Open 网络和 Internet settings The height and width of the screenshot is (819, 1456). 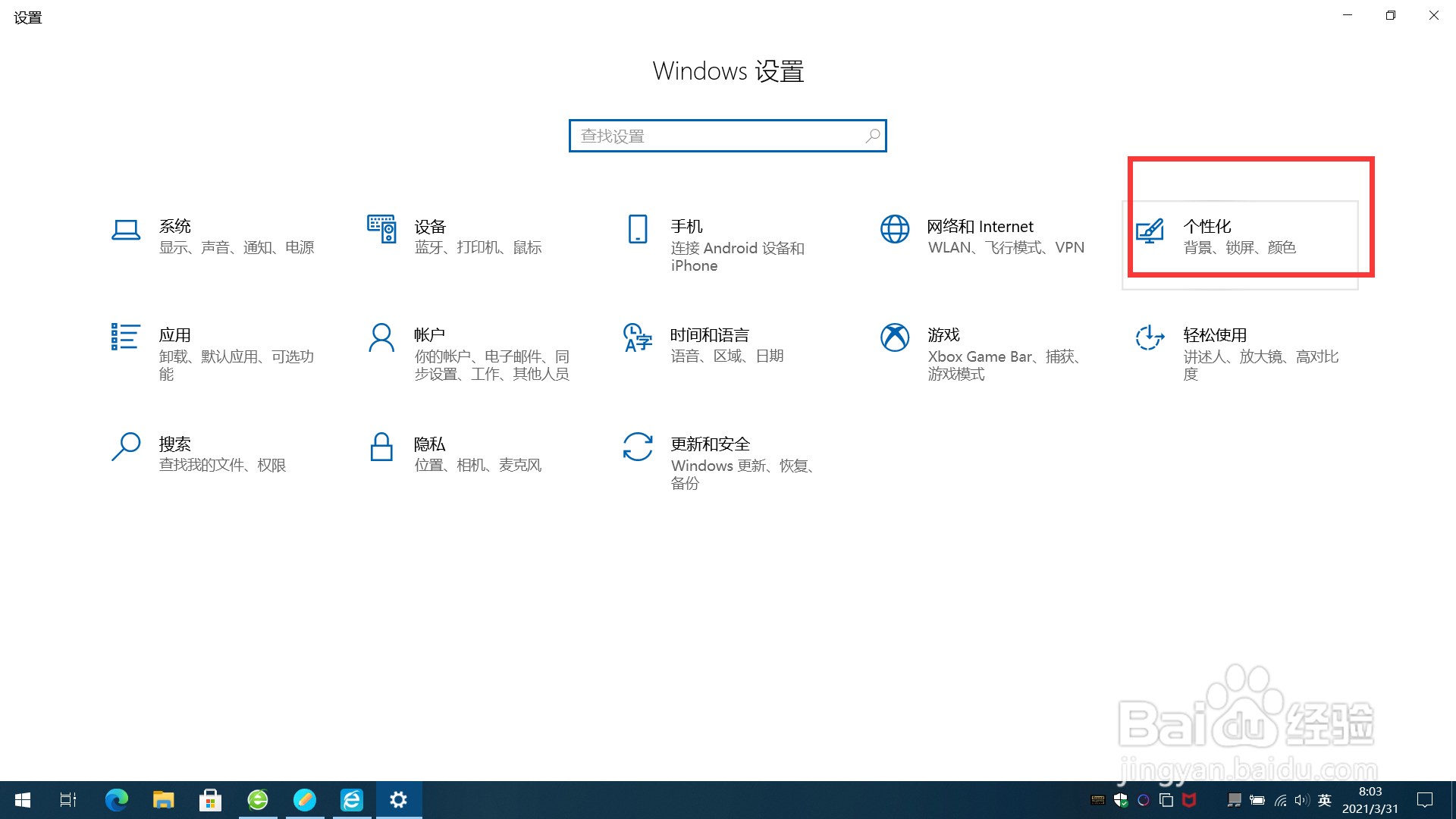click(x=982, y=235)
